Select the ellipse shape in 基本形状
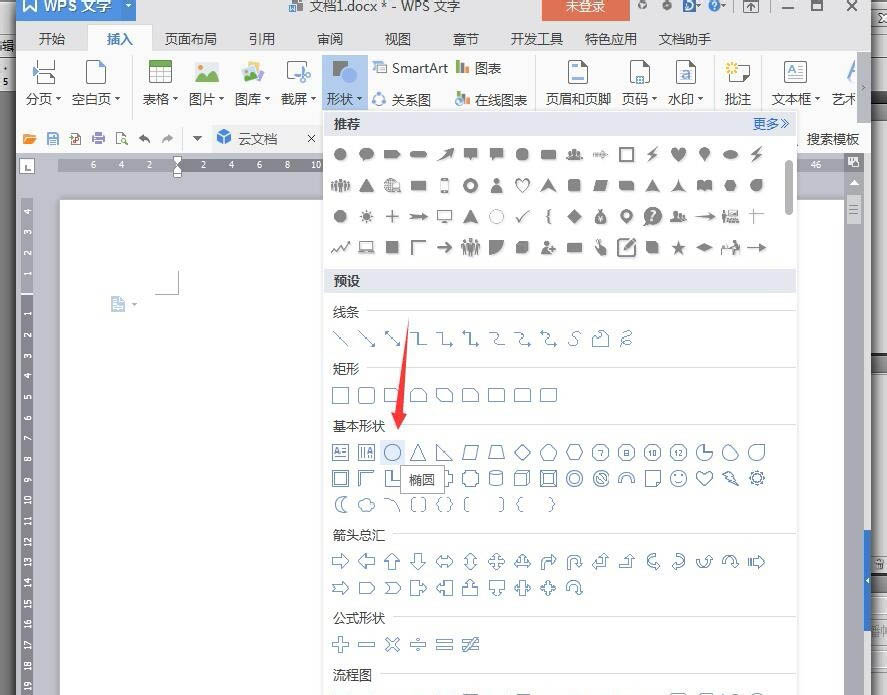The image size is (887, 695). [x=392, y=452]
